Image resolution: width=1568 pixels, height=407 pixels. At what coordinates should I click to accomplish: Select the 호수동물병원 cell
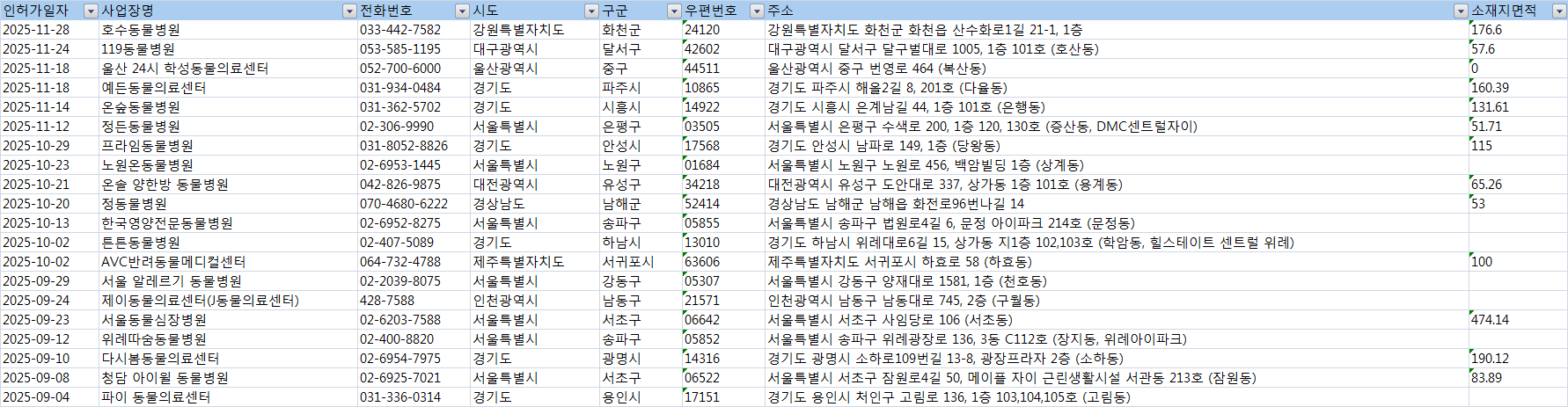coord(228,30)
